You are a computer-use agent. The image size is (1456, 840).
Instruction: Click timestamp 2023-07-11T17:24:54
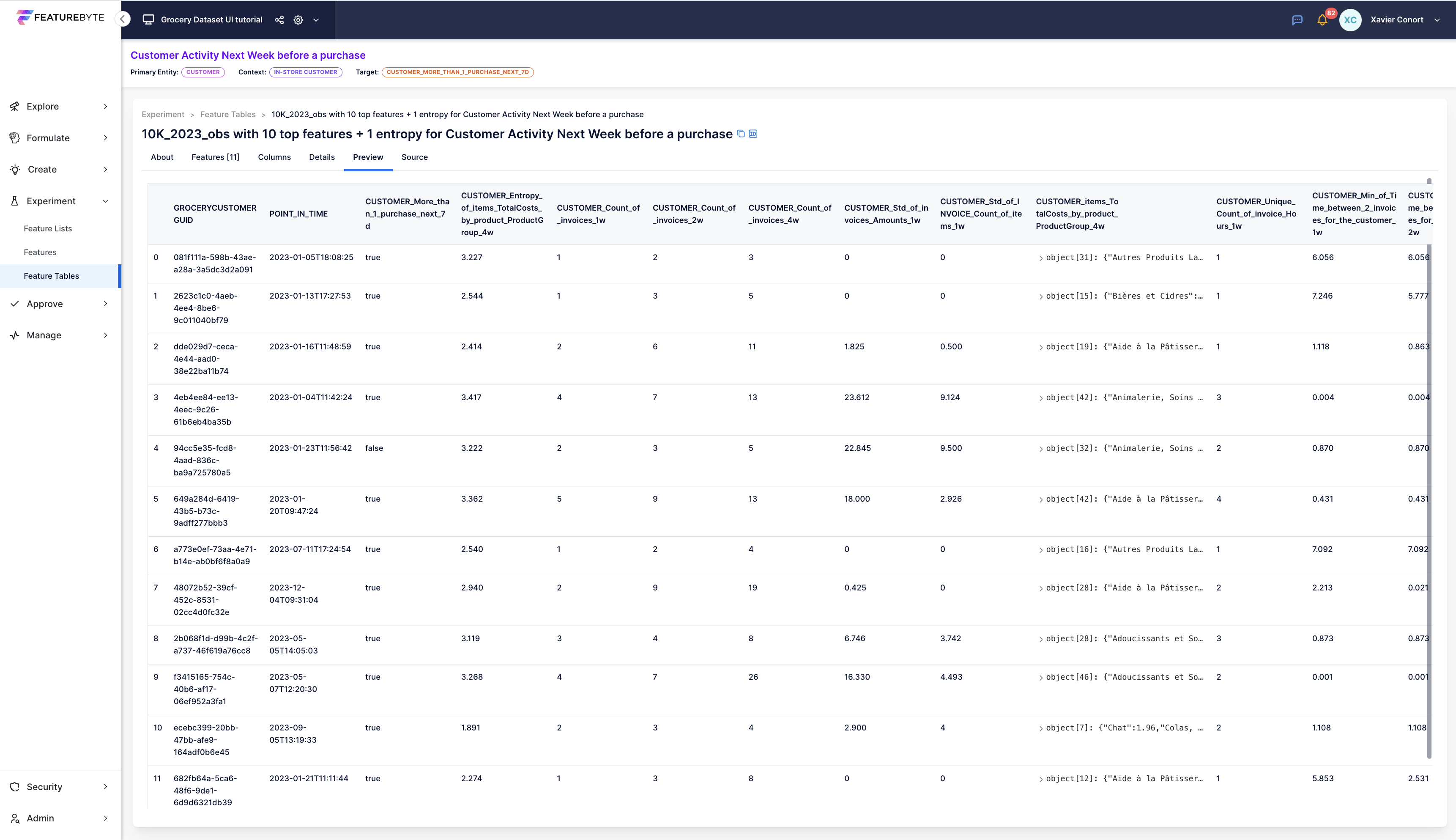[310, 549]
